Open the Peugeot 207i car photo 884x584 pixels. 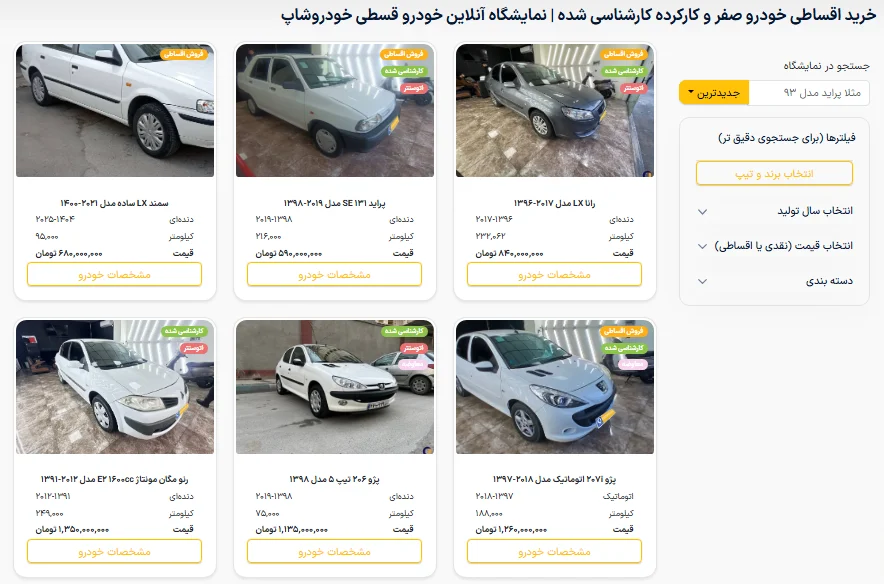pyautogui.click(x=555, y=387)
